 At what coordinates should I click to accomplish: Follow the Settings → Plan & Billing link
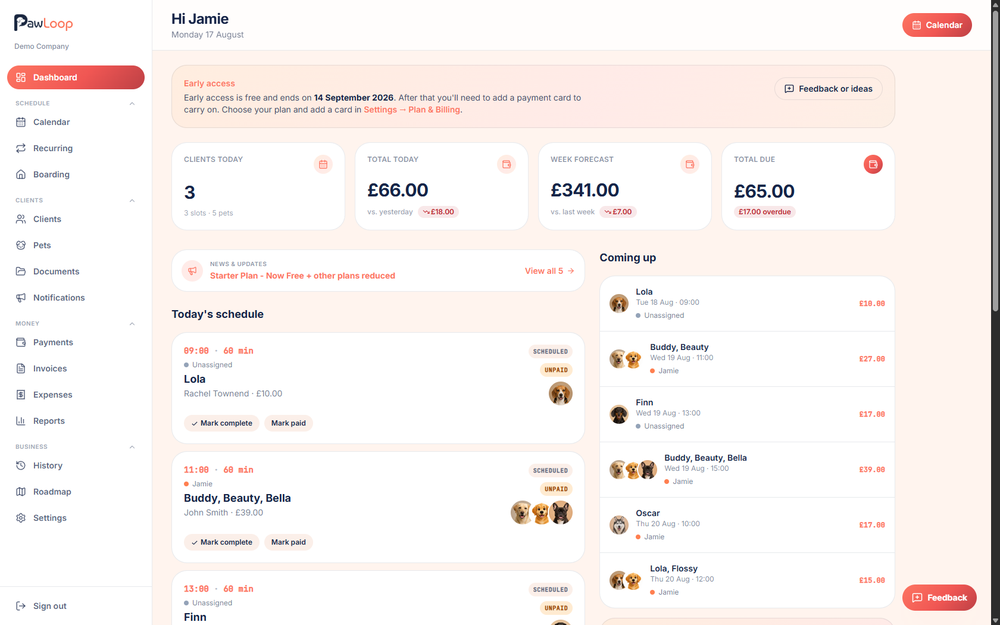click(x=412, y=110)
